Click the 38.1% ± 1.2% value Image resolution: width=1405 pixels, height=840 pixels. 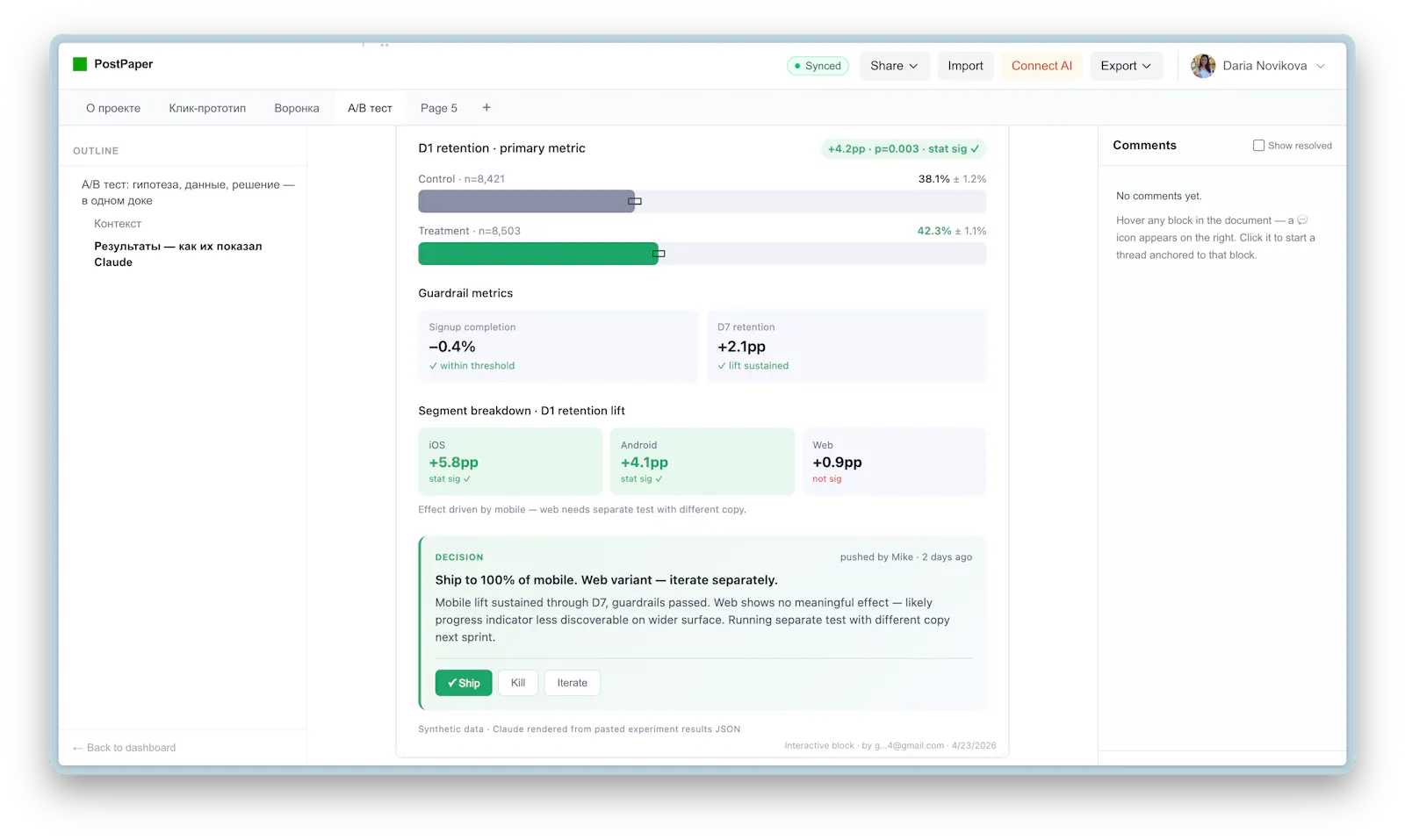point(952,179)
